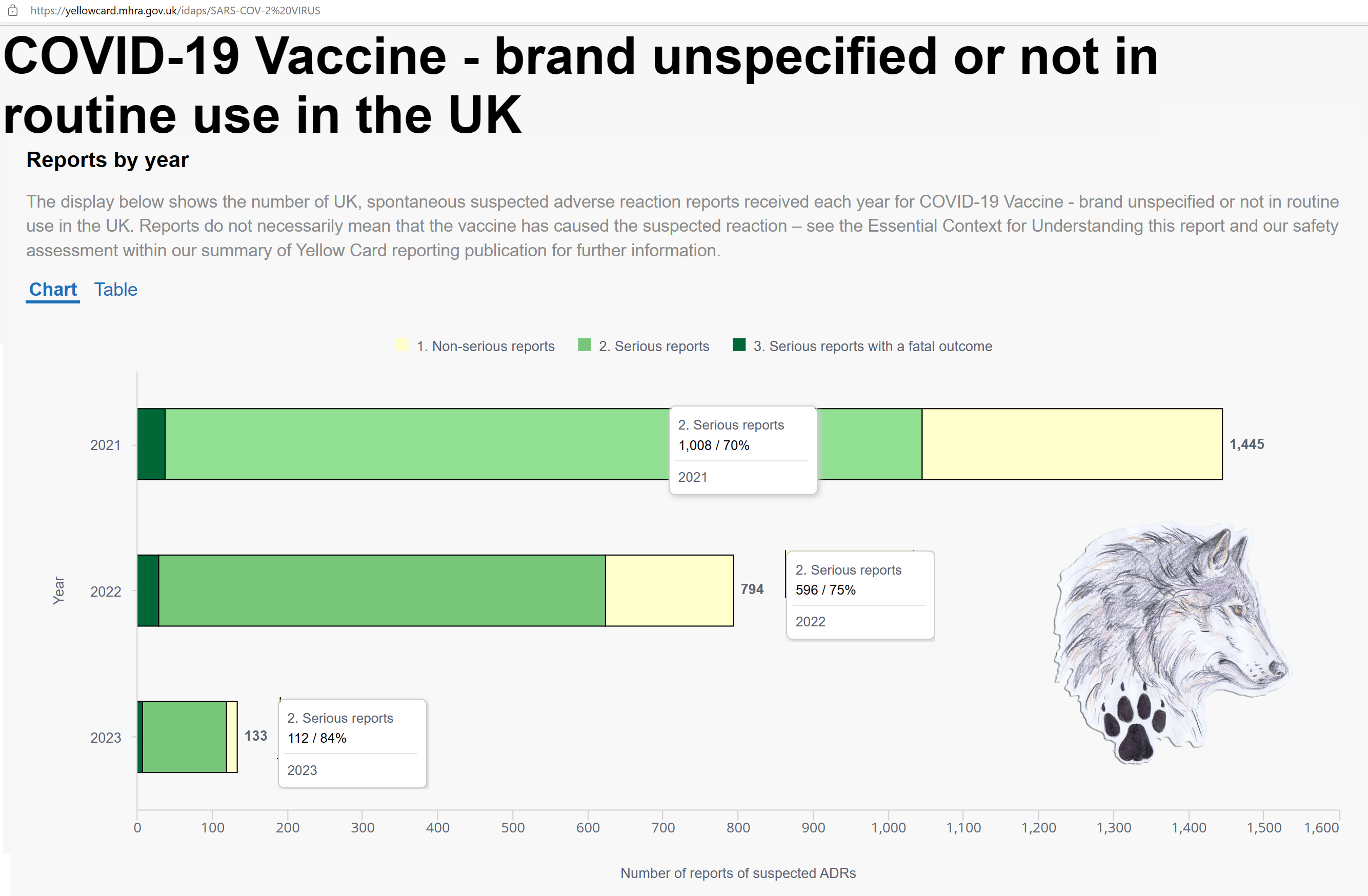
Task: Select 2023 serious reports green segment
Action: pos(185,737)
